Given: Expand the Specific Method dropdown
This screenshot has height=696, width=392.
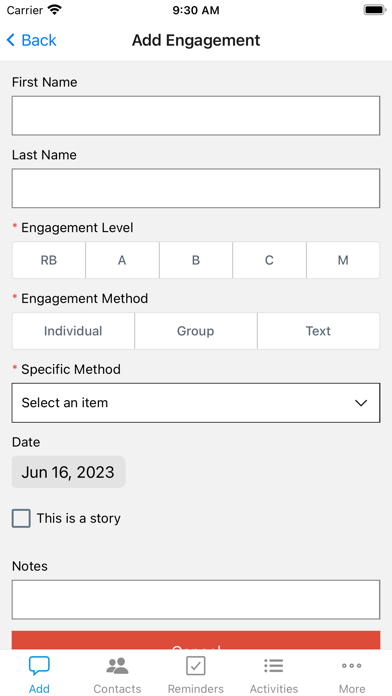Looking at the screenshot, I should pyautogui.click(x=196, y=403).
